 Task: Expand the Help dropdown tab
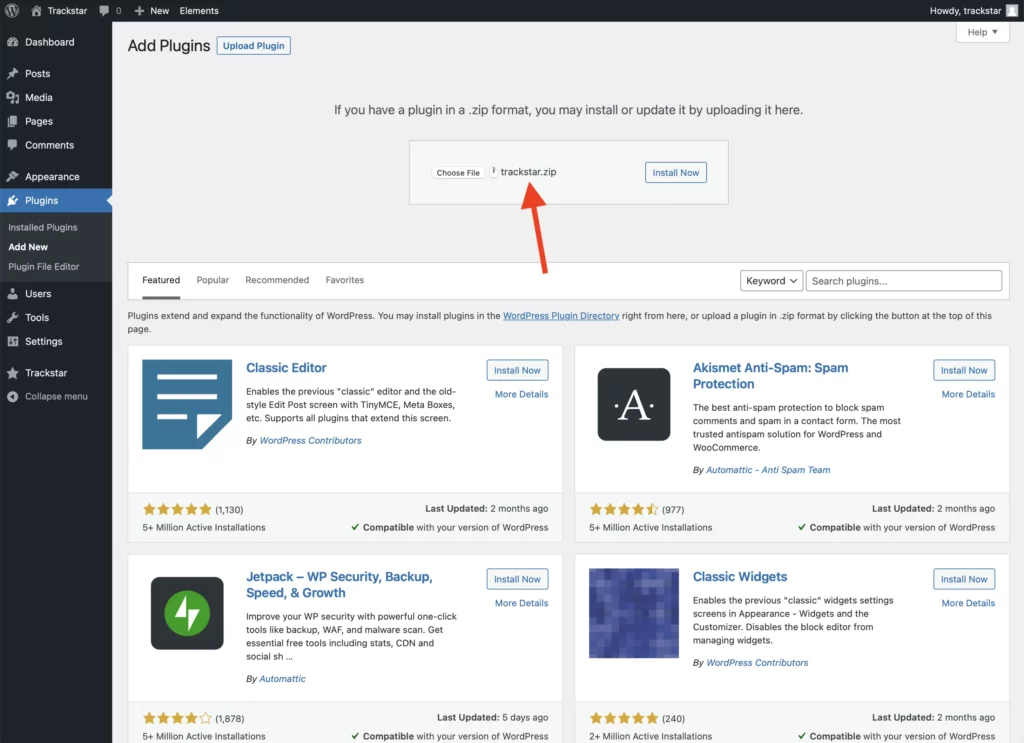[982, 32]
